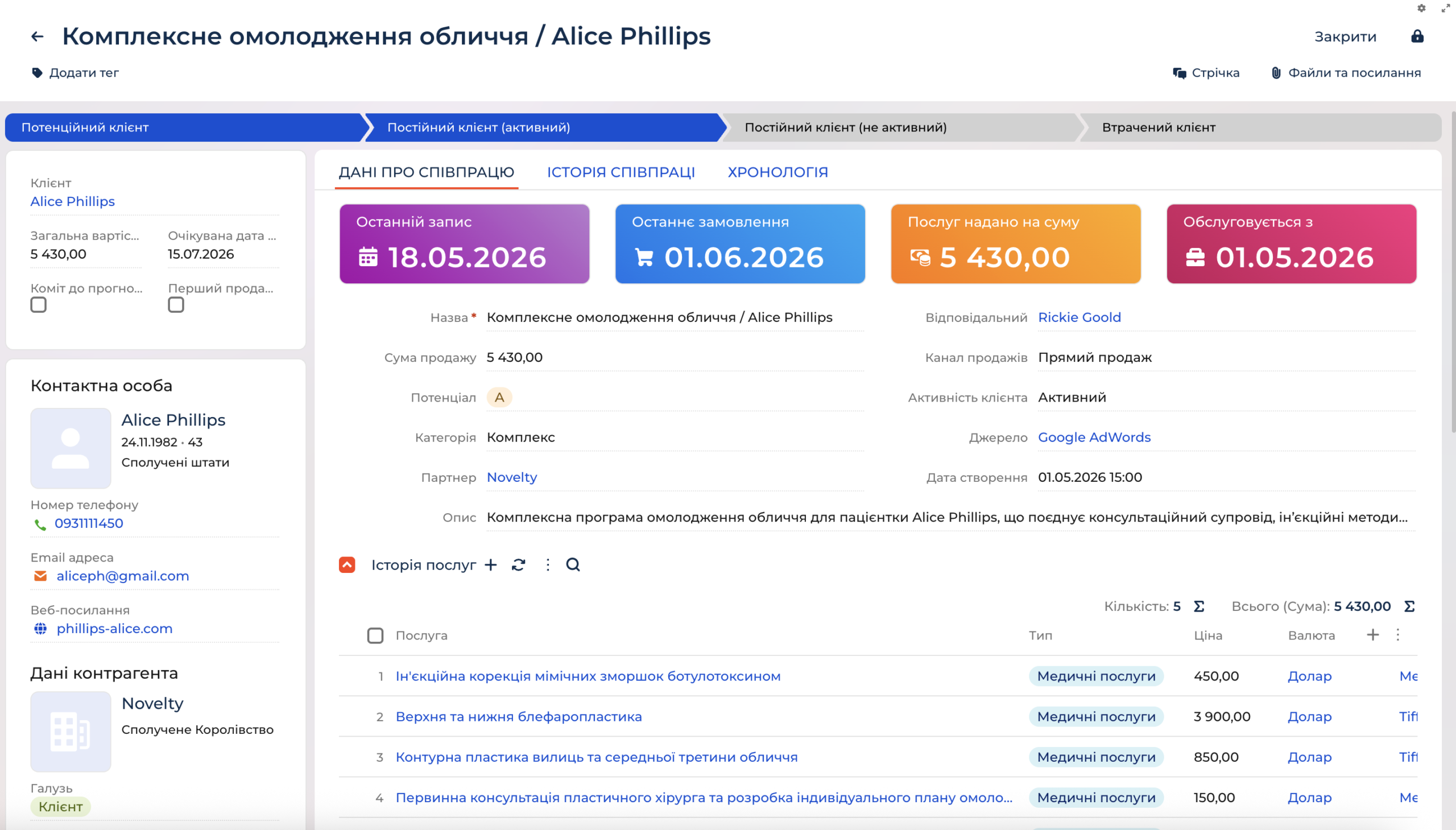Viewport: 1456px width, 830px height.
Task: Click Очікувана дата field 15.07.2026
Action: pos(224,254)
